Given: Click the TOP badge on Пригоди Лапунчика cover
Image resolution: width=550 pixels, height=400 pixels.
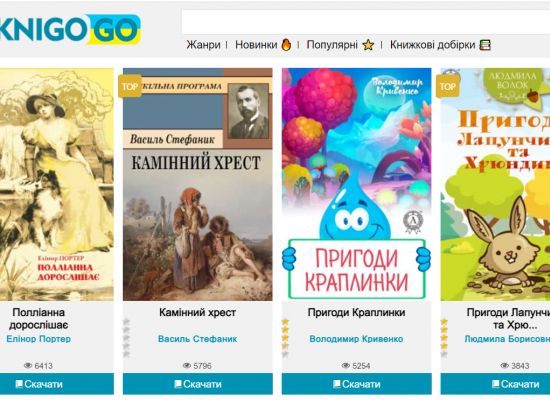Looking at the screenshot, I should [x=448, y=86].
